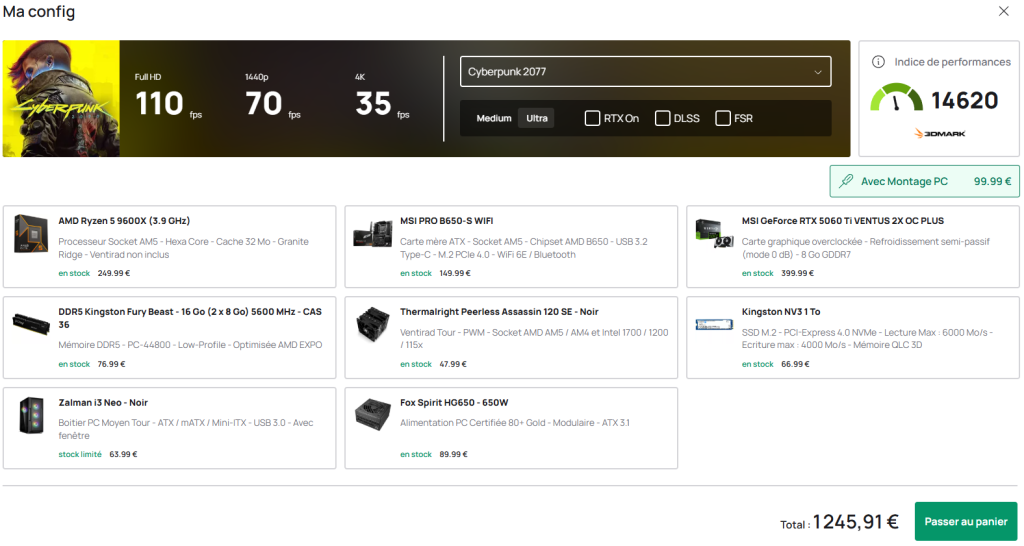Click the 149.99 € motherboard price
The width and height of the screenshot is (1024, 546).
click(455, 273)
